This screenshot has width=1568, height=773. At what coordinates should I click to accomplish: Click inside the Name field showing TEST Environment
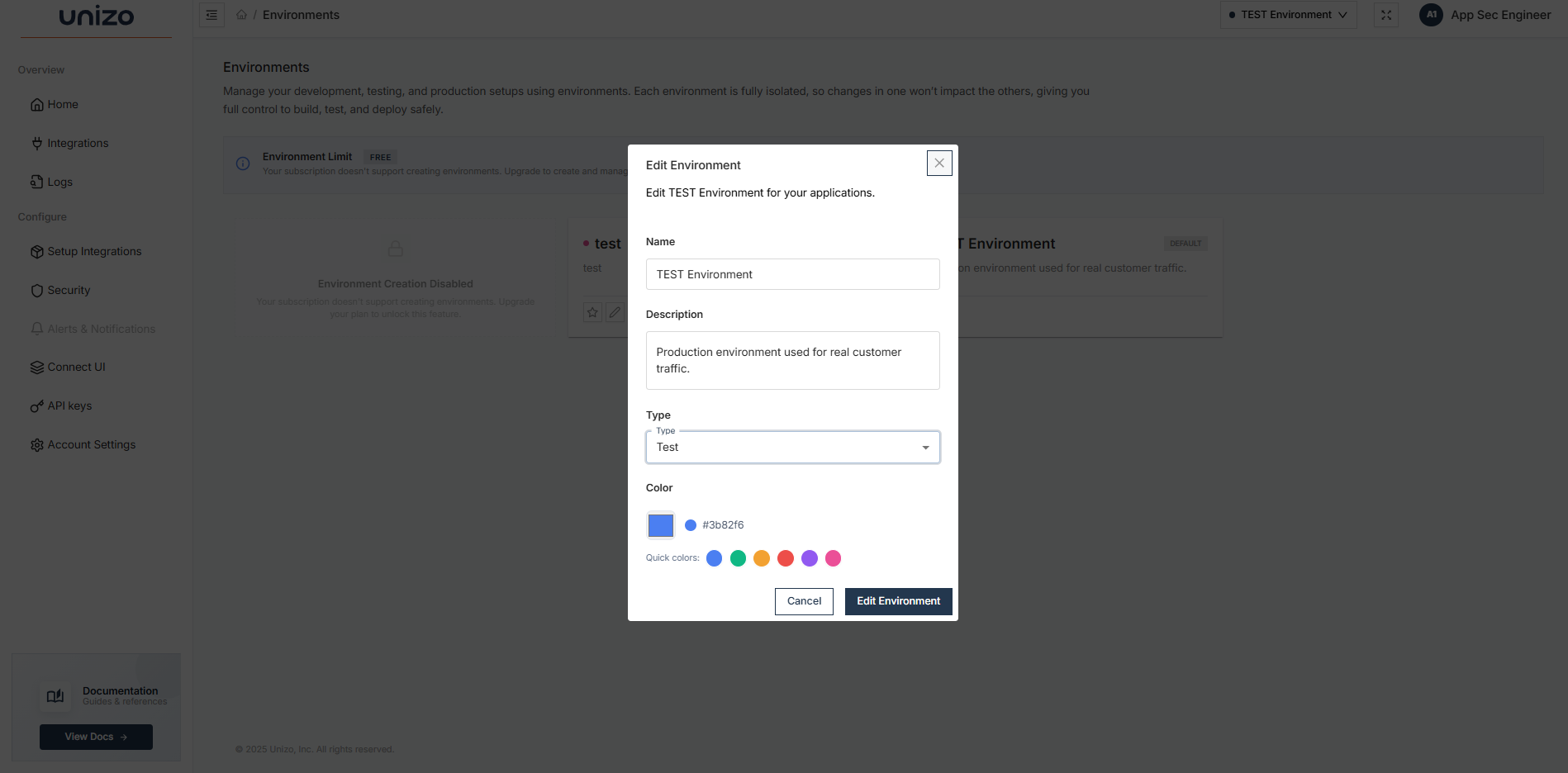click(791, 274)
